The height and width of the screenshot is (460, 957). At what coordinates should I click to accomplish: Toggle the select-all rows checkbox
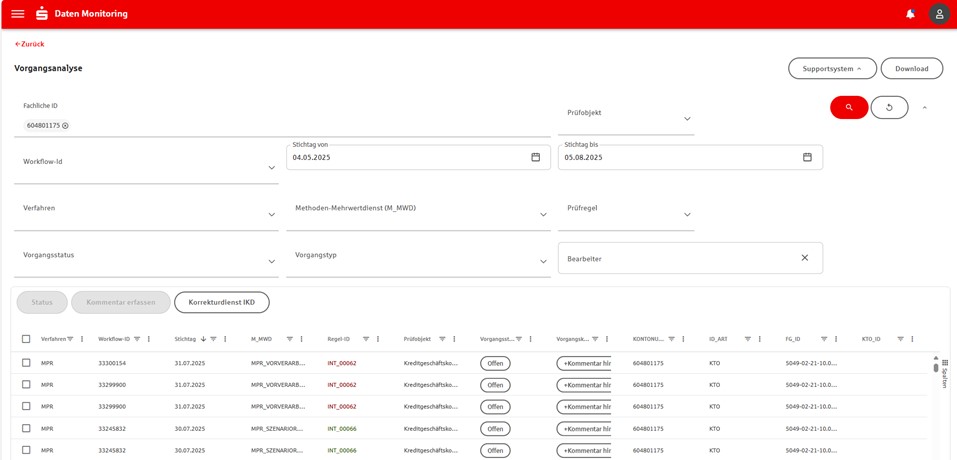pos(26,339)
